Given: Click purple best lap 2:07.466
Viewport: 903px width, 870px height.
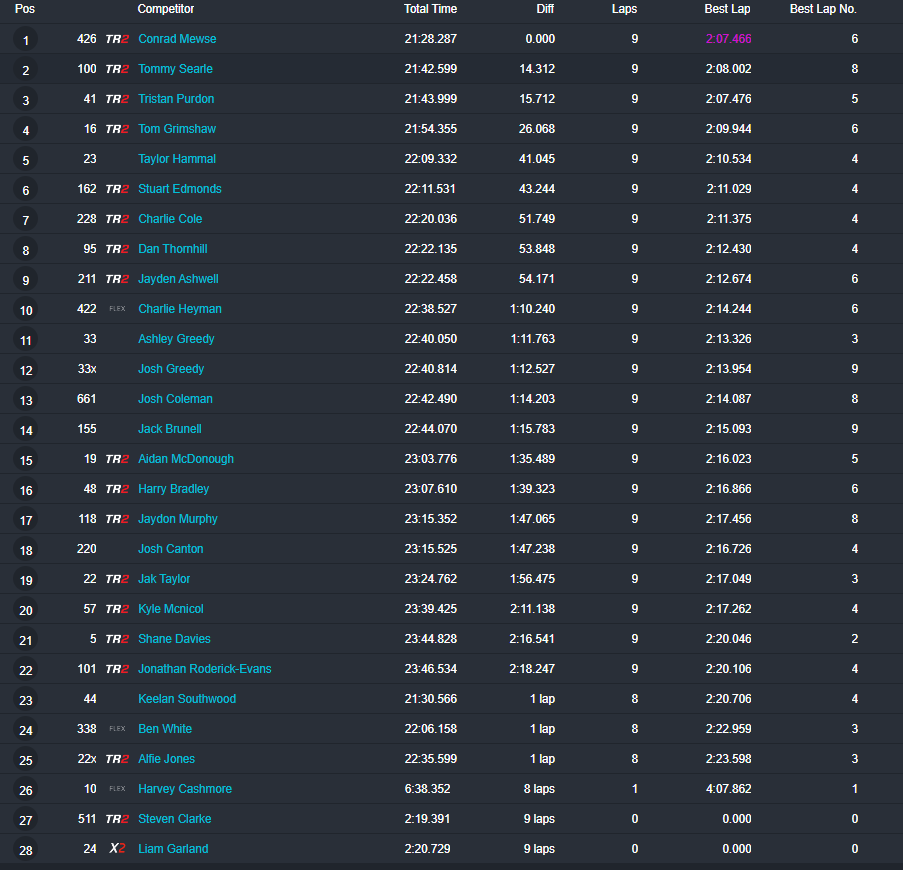Looking at the screenshot, I should pos(729,39).
